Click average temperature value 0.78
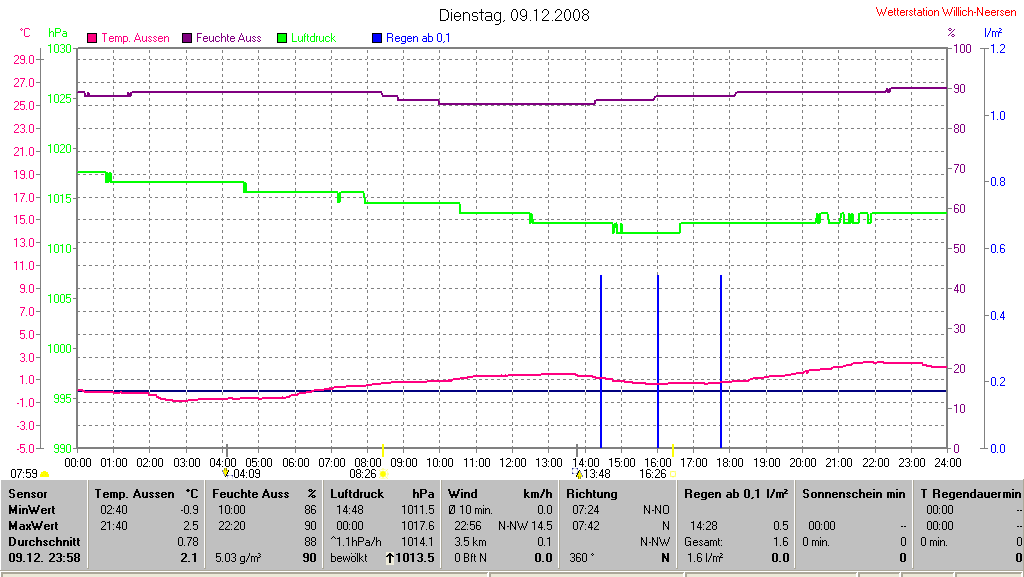The width and height of the screenshot is (1024, 577). click(188, 542)
